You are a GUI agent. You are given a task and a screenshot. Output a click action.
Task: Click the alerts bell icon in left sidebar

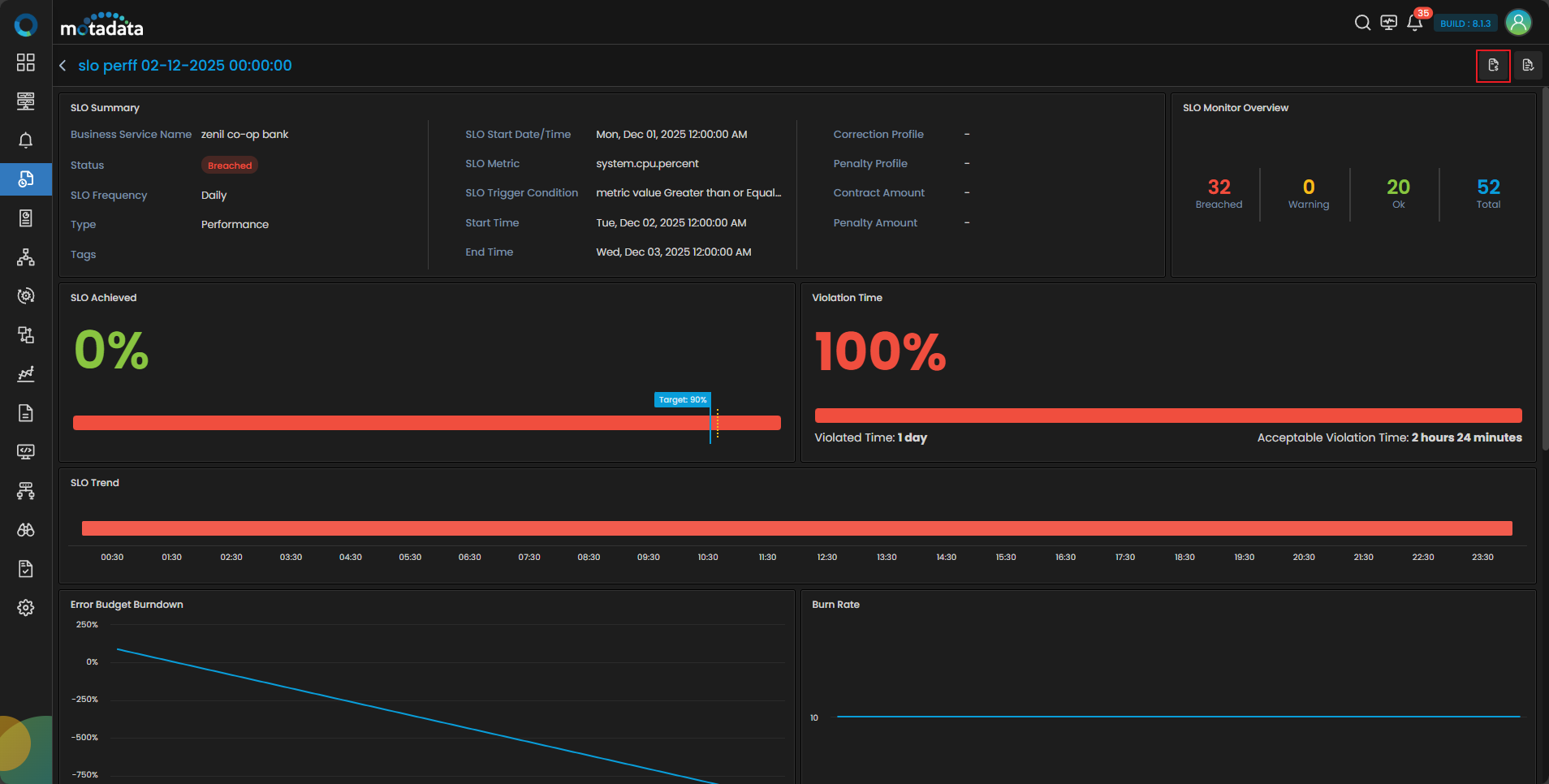[x=26, y=140]
